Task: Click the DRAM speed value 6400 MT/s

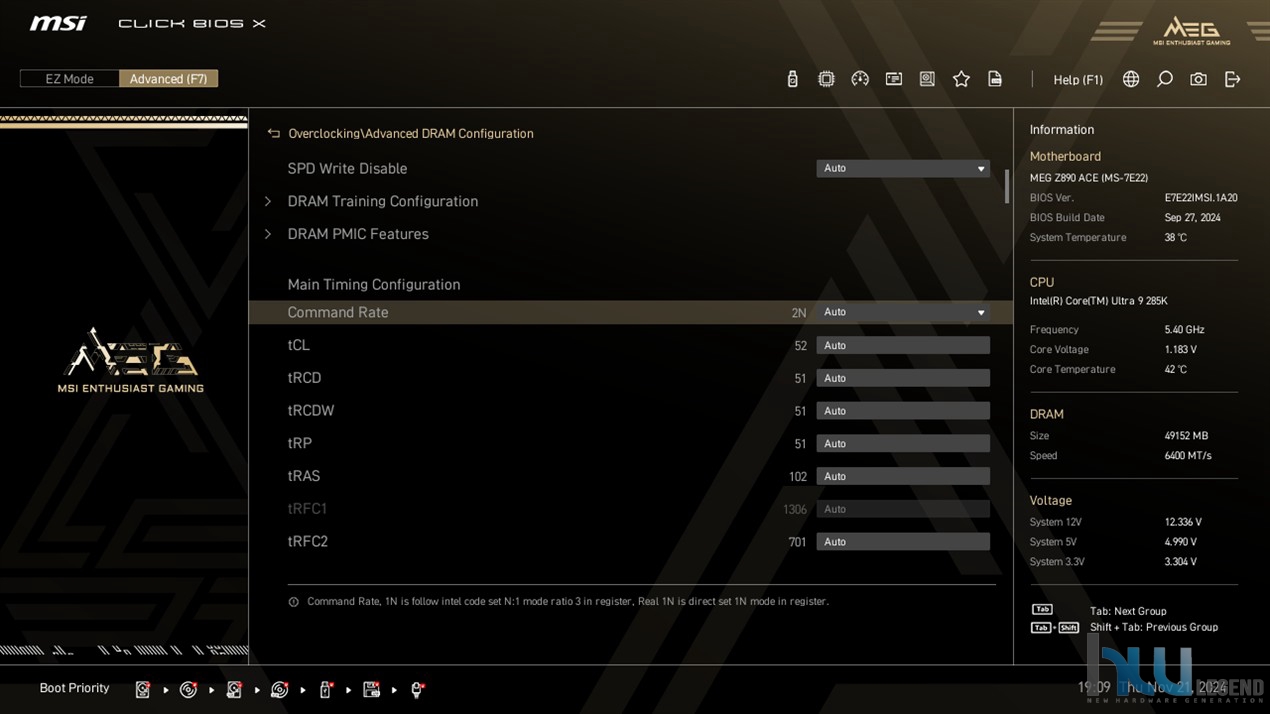Action: tap(1188, 456)
